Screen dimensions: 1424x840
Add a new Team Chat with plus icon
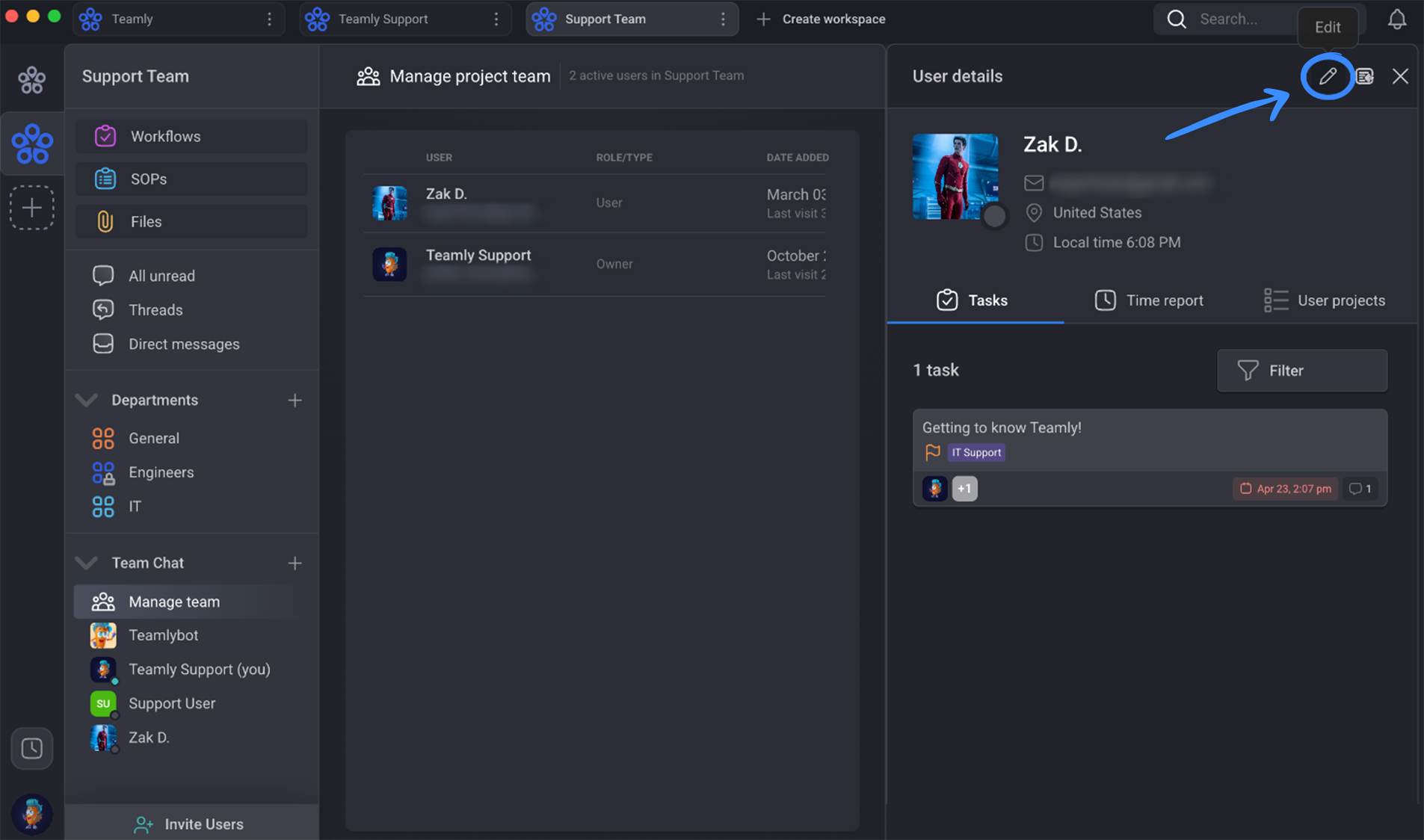(x=295, y=563)
